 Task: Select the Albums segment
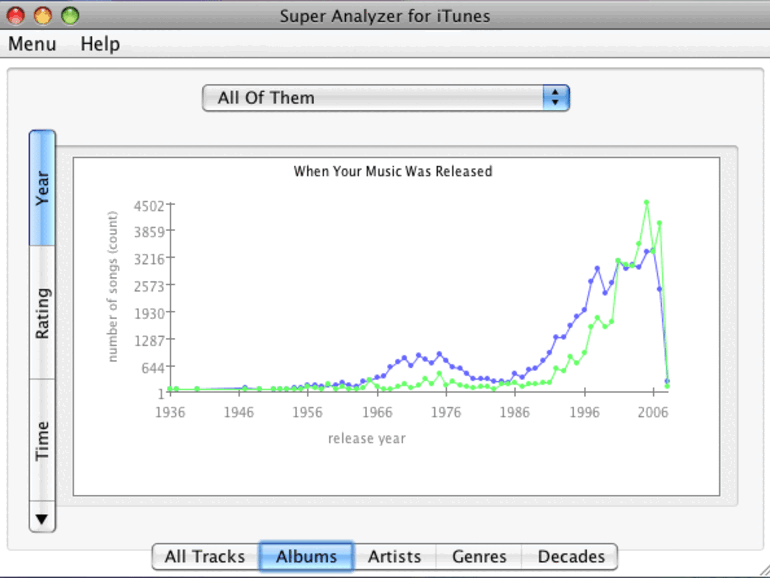[x=306, y=556]
